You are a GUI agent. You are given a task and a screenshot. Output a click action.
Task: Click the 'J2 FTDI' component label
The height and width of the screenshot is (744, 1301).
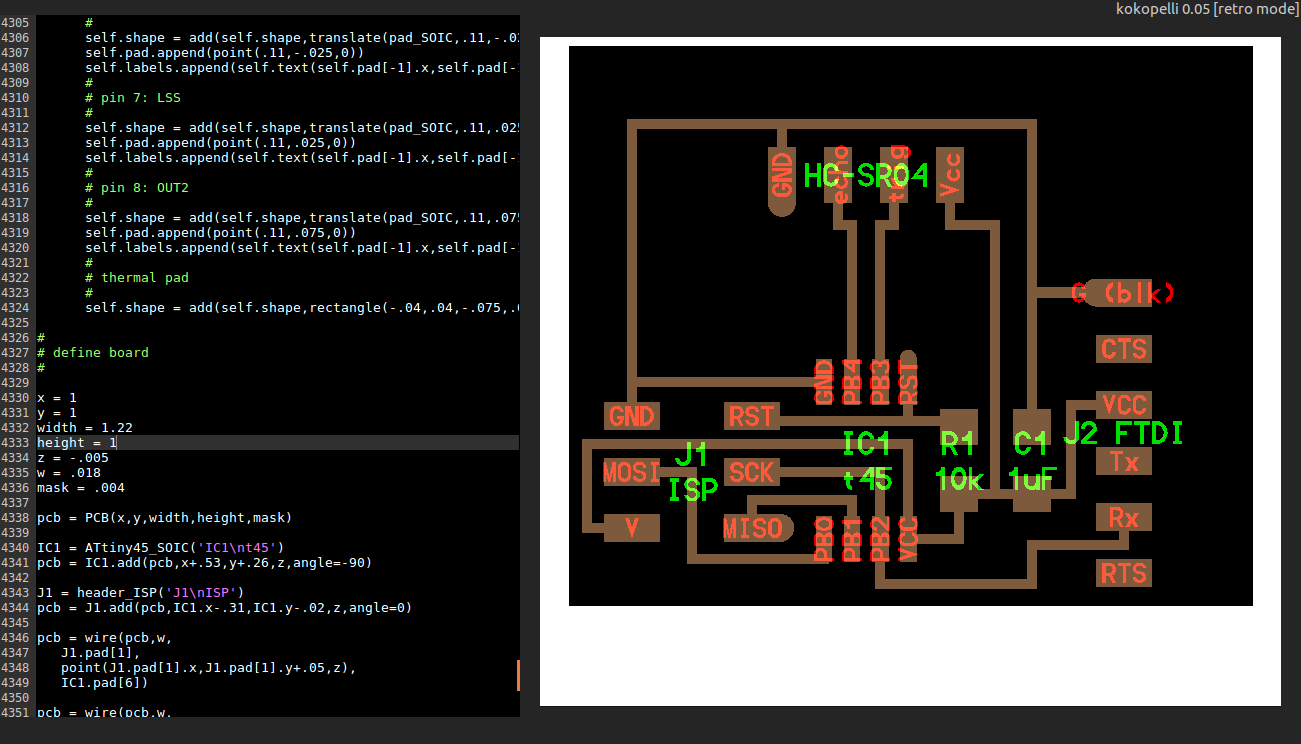coord(1123,433)
